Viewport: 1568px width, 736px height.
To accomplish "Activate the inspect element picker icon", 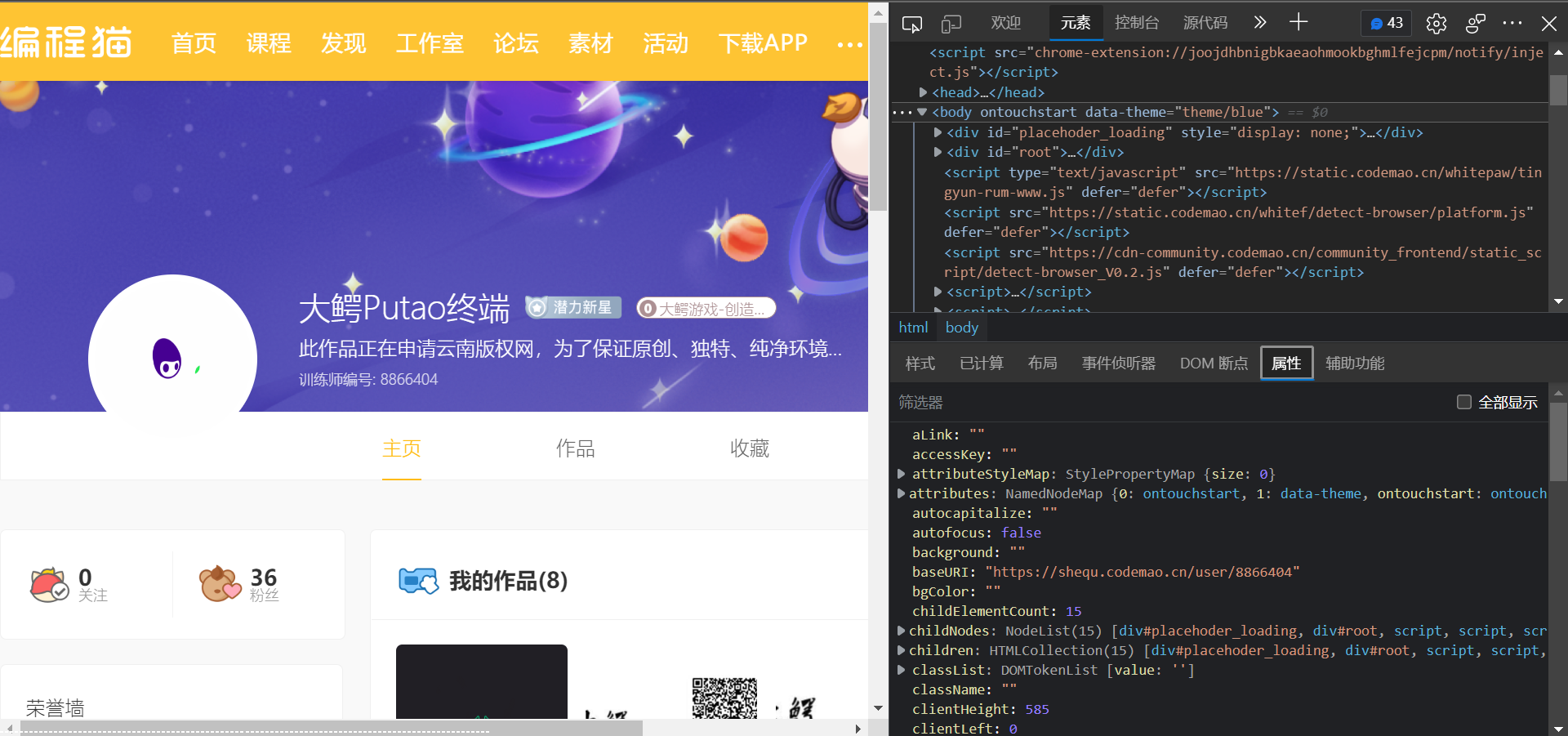I will pyautogui.click(x=911, y=24).
